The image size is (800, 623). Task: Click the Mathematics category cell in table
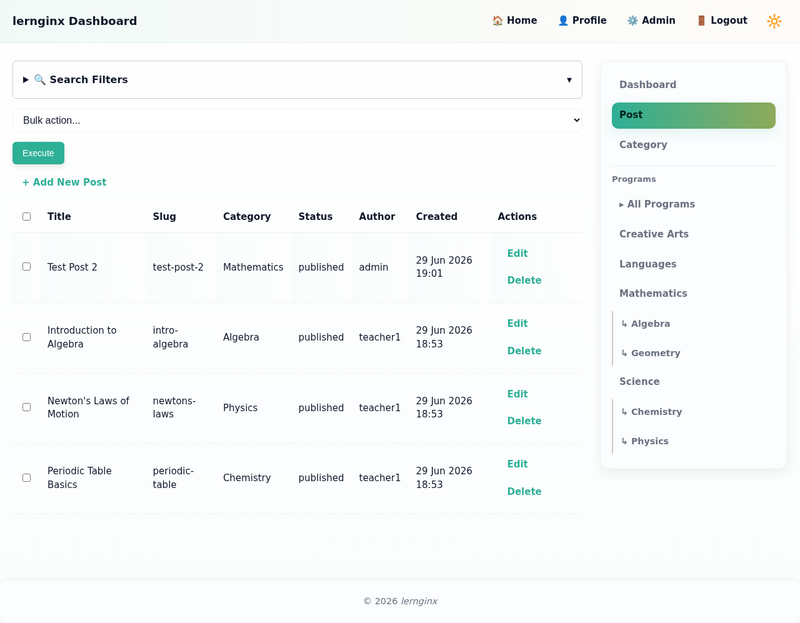[x=253, y=267]
